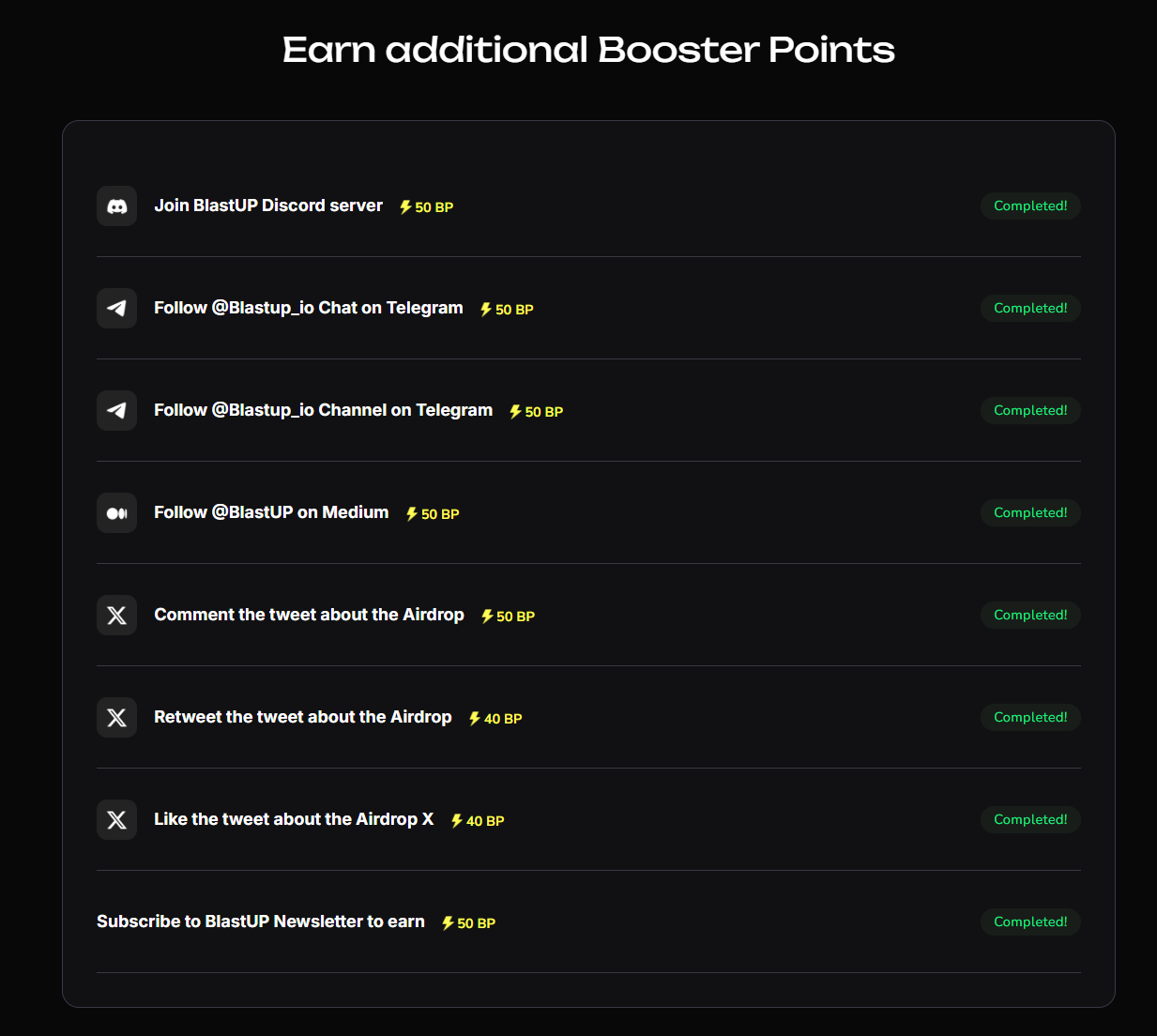Click the Telegram icon beside Channel task
Image resolution: width=1157 pixels, height=1036 pixels.
pyautogui.click(x=116, y=411)
